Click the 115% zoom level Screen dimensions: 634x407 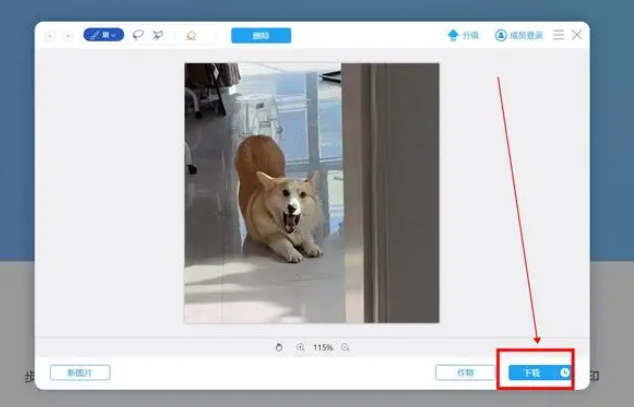click(x=322, y=347)
